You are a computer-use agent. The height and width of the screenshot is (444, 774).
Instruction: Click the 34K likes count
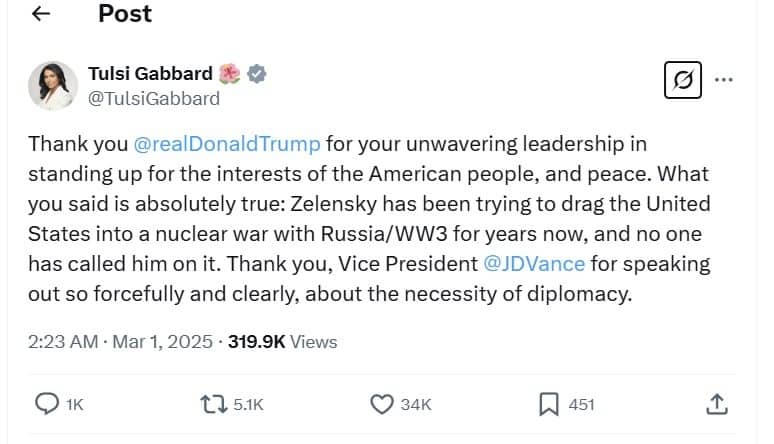pos(415,405)
